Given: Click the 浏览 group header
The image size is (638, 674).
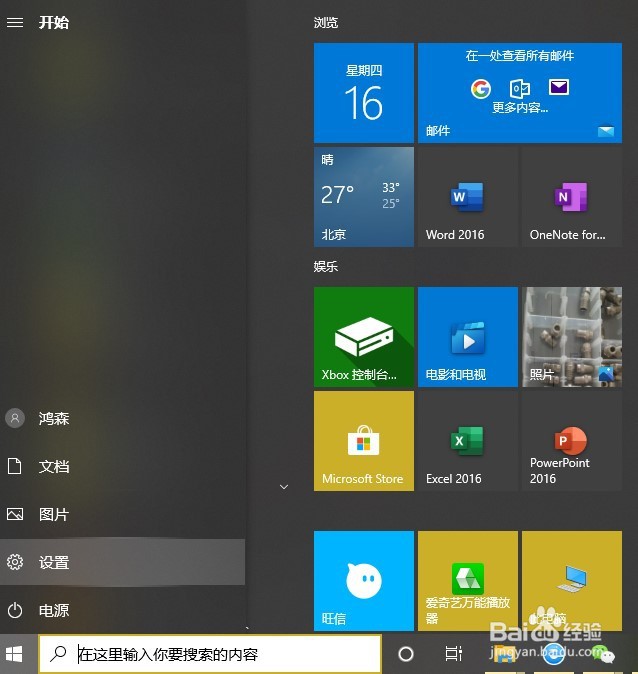Looking at the screenshot, I should click(x=325, y=23).
